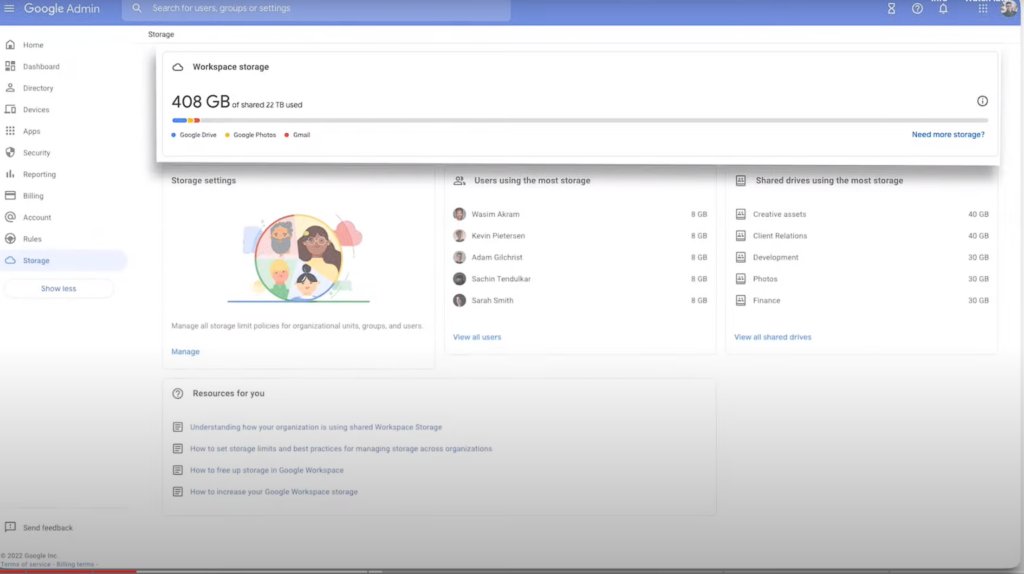This screenshot has height=574, width=1024.
Task: Click Wasim Akram's avatar
Action: [459, 214]
